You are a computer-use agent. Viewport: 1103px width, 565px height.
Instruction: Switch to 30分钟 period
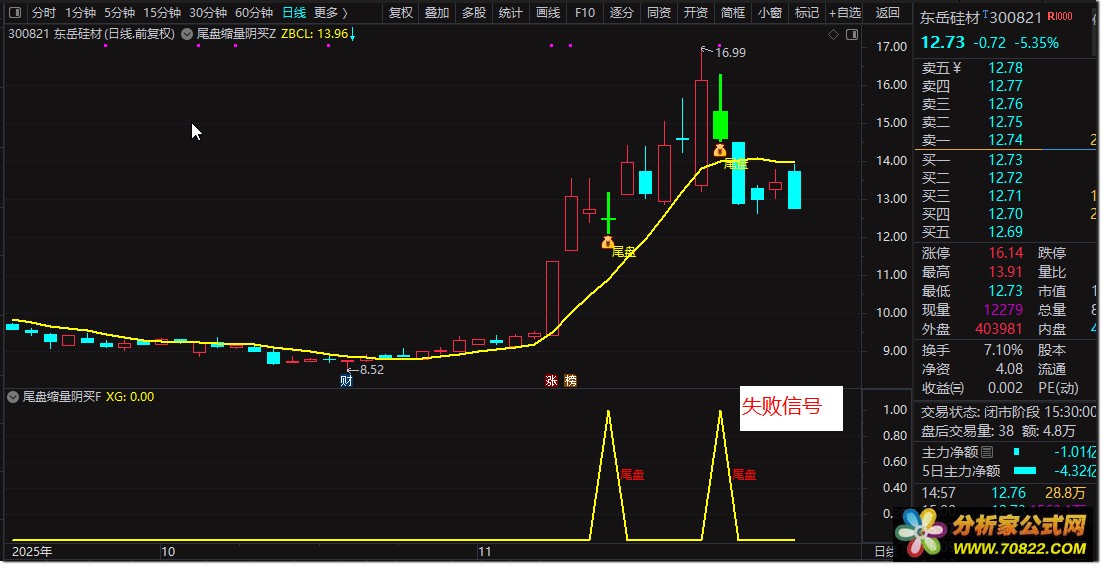(x=208, y=13)
